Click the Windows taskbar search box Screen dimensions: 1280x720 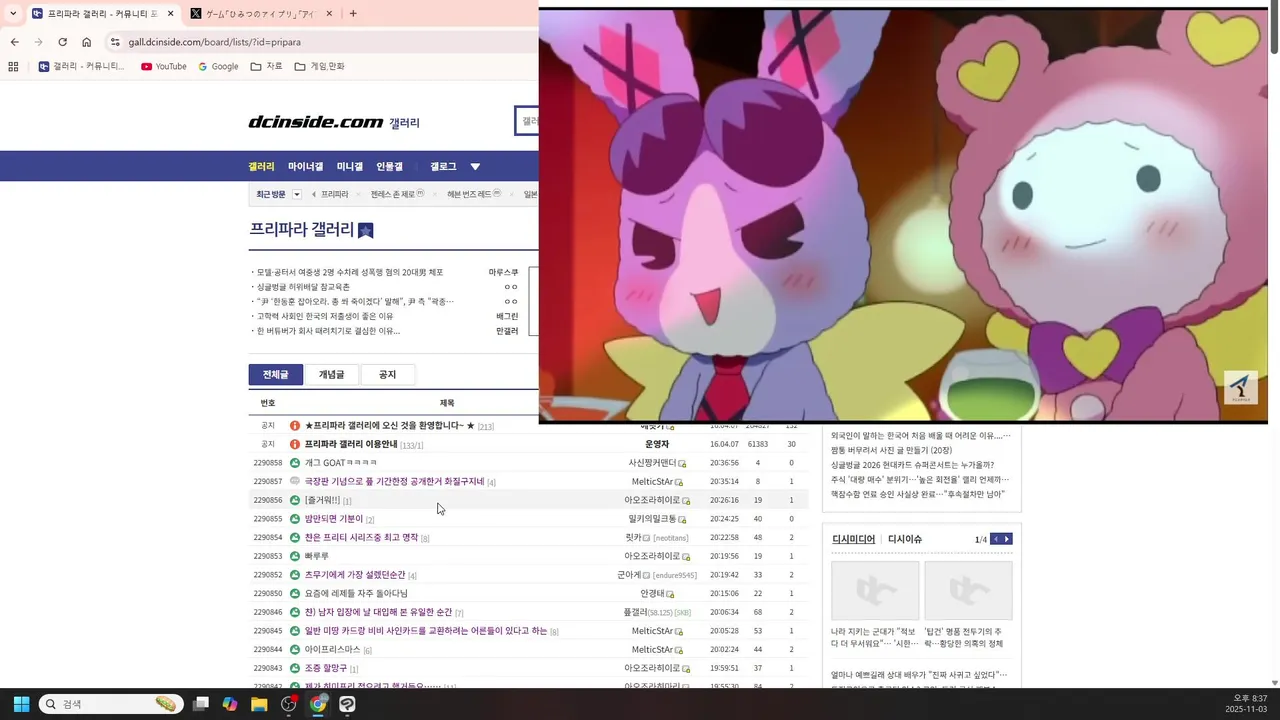[x=111, y=704]
